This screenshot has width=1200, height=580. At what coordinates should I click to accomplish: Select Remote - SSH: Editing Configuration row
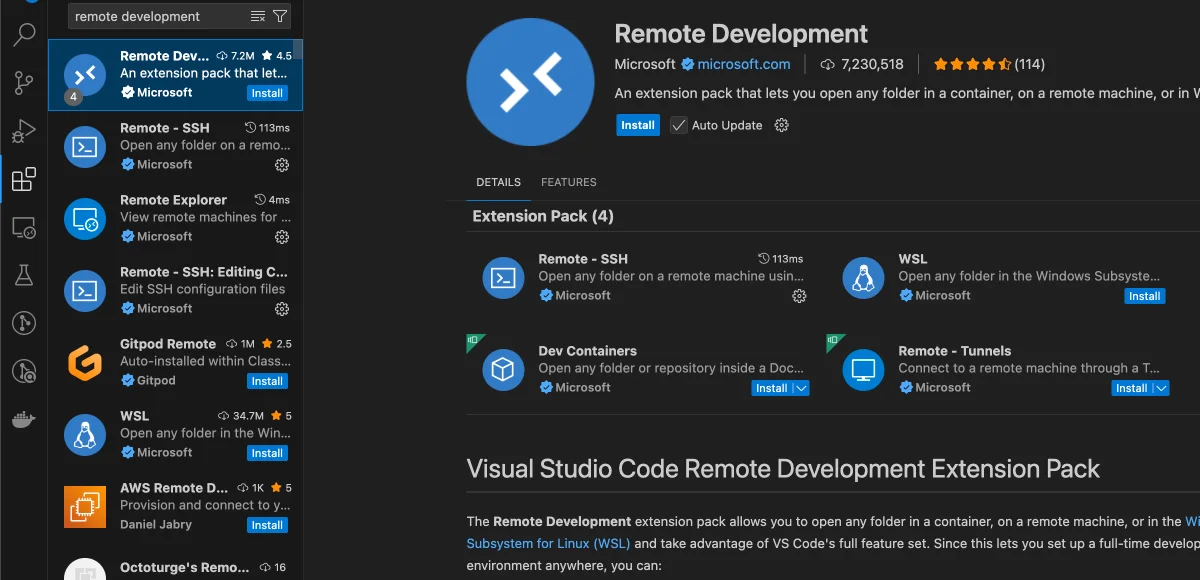(x=175, y=291)
